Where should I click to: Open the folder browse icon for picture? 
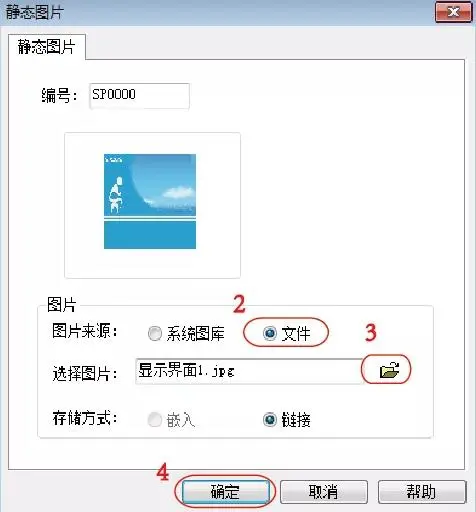[389, 370]
